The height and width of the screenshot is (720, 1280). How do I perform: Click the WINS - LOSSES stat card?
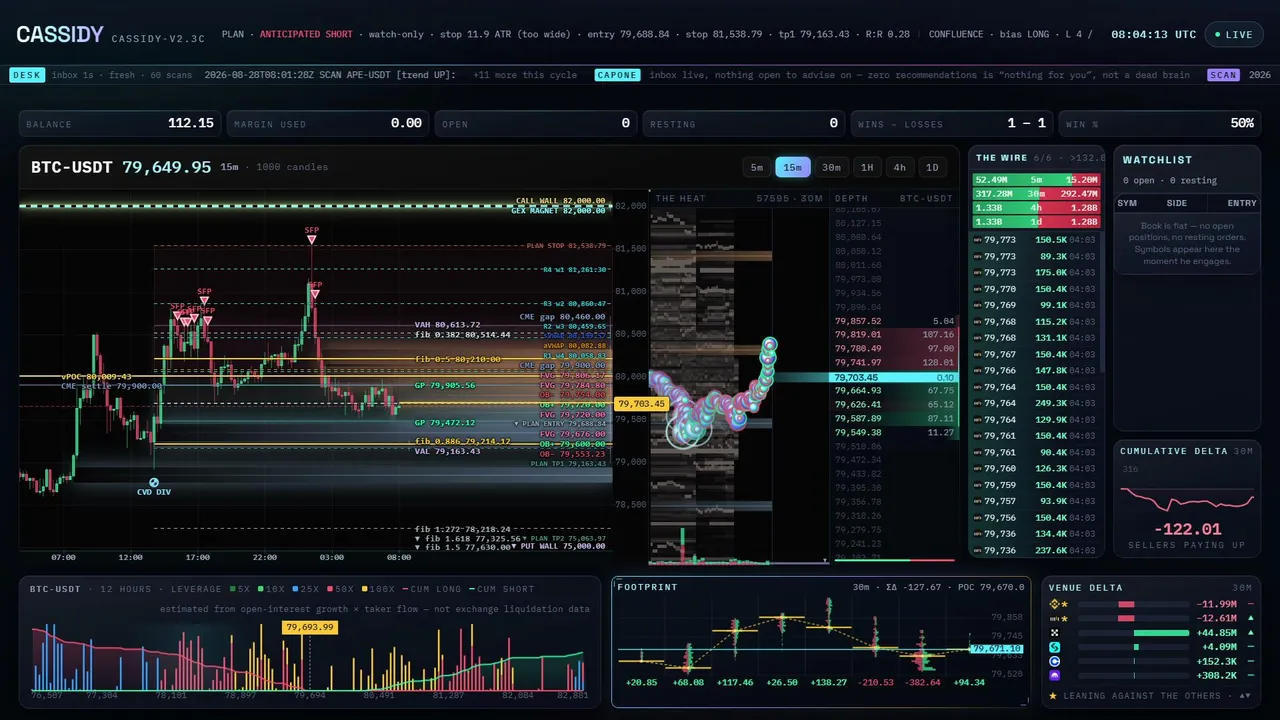point(952,123)
